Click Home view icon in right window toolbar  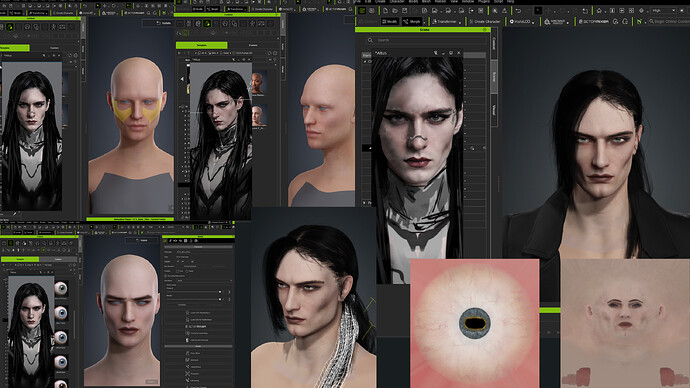pos(599,11)
